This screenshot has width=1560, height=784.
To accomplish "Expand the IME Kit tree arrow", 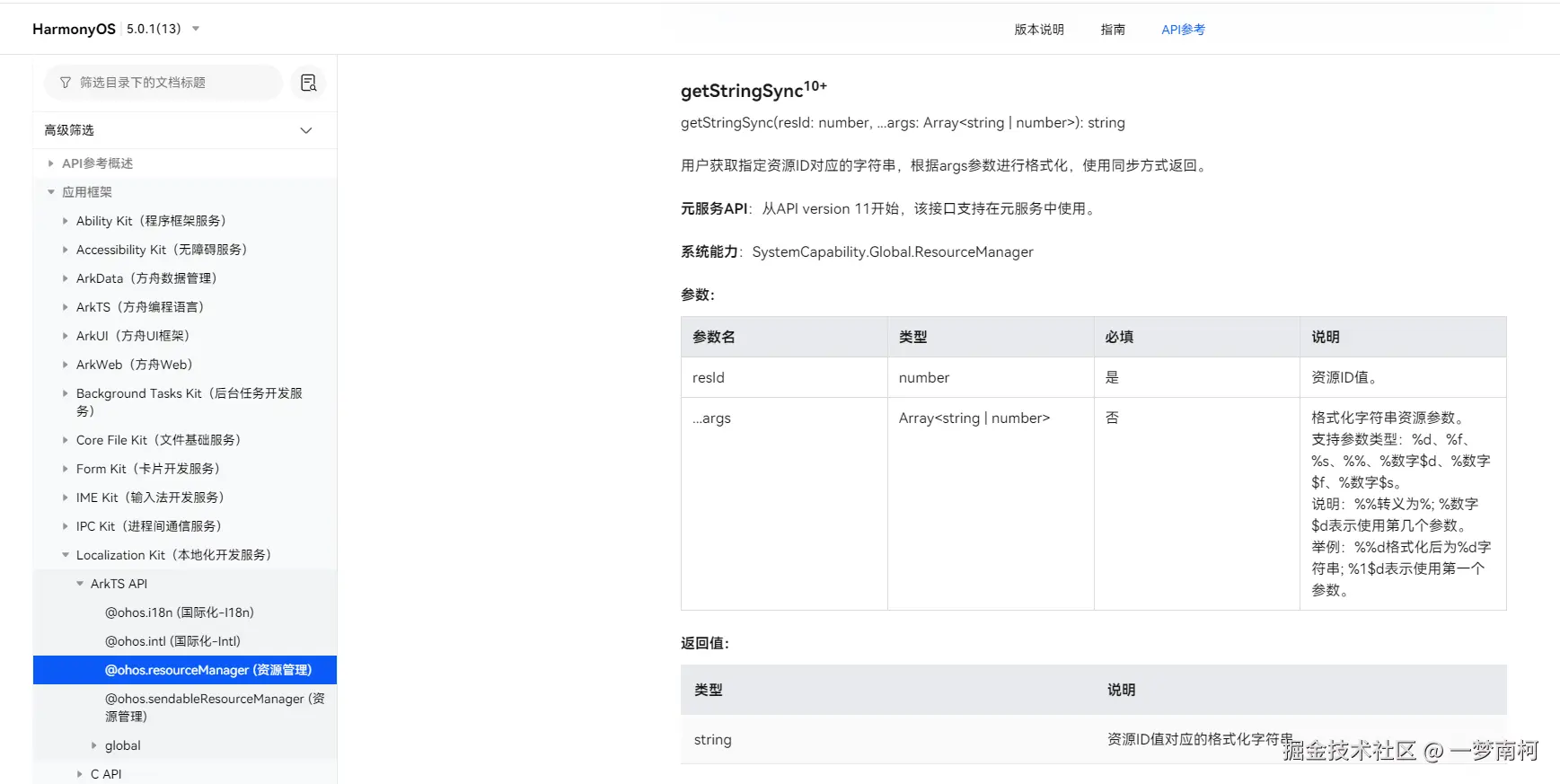I will [65, 498].
